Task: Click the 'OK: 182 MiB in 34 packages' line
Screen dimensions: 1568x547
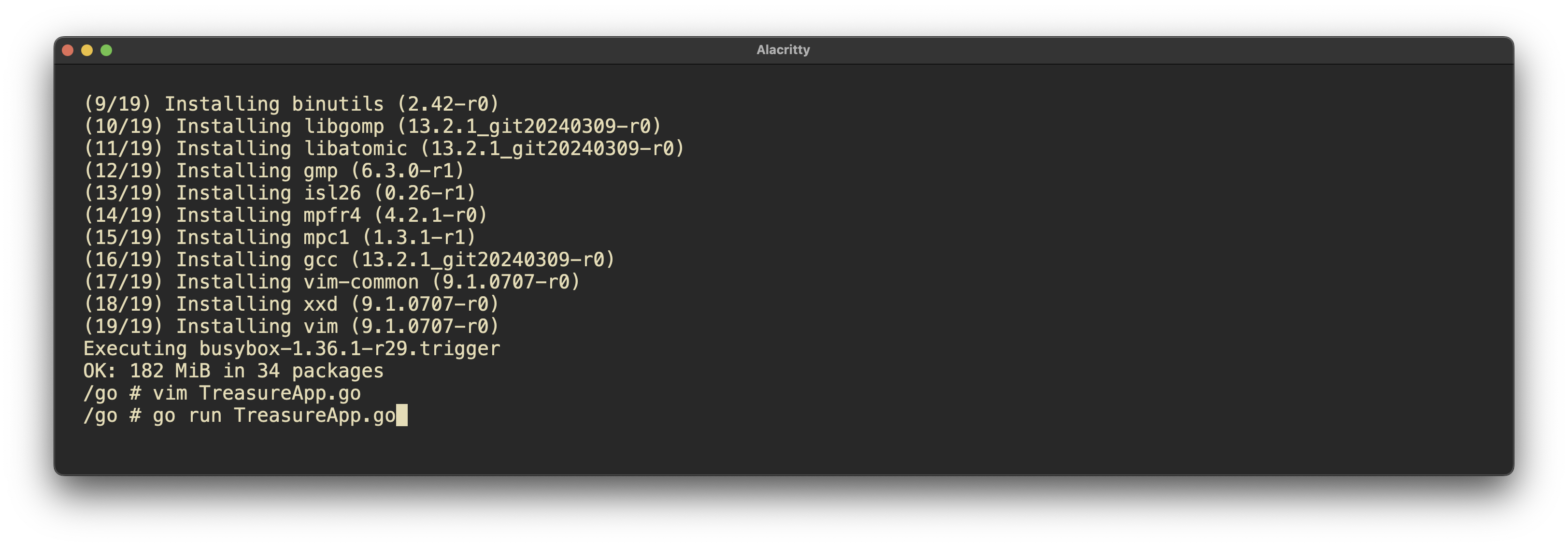Action: [x=233, y=371]
